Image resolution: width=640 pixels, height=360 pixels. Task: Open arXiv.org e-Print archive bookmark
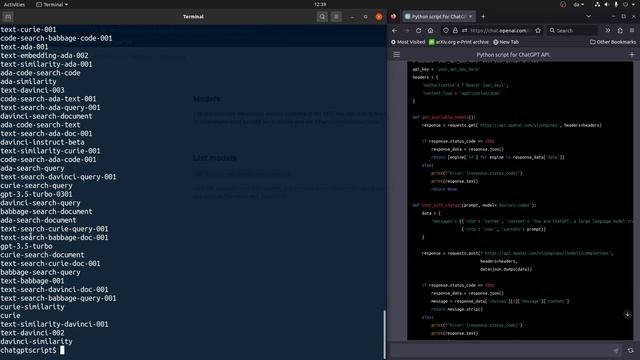(459, 42)
